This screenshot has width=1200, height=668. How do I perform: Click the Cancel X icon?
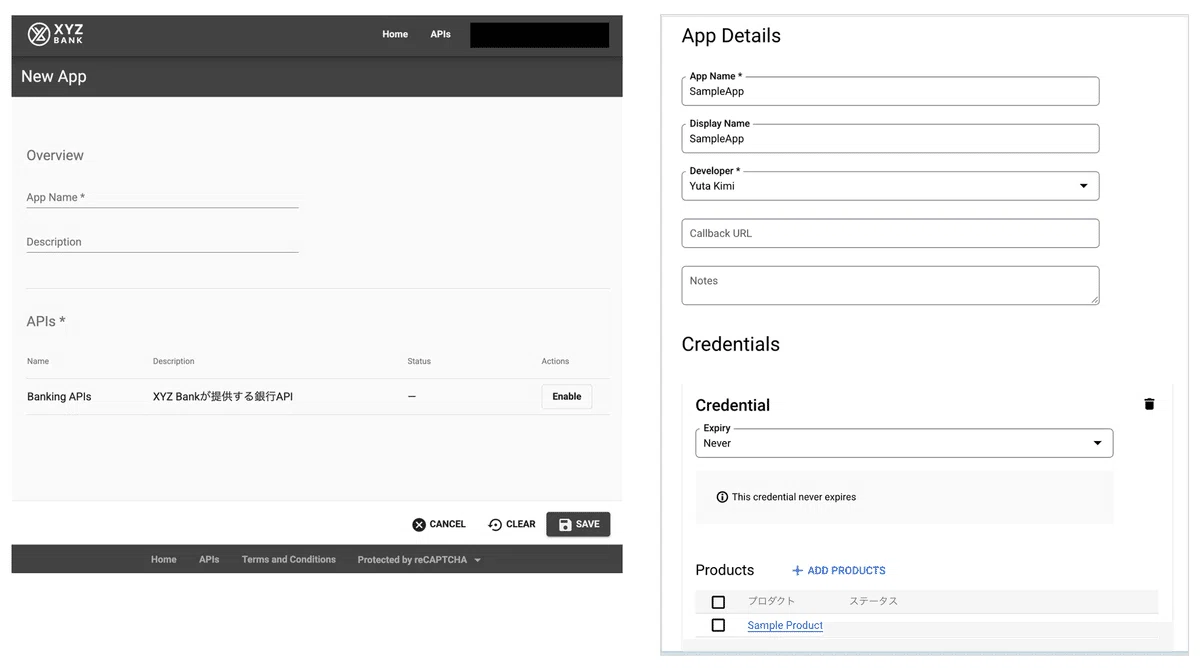pyautogui.click(x=419, y=525)
